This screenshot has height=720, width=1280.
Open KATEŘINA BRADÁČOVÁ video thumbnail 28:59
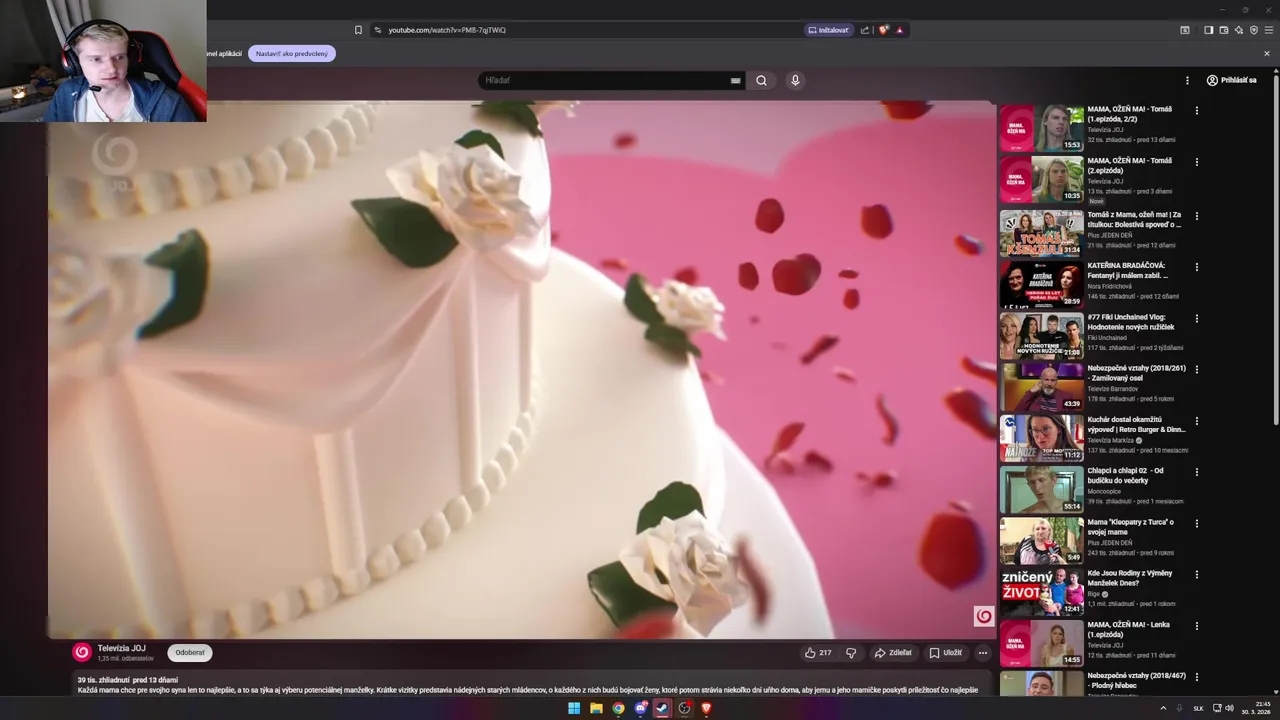click(1041, 283)
